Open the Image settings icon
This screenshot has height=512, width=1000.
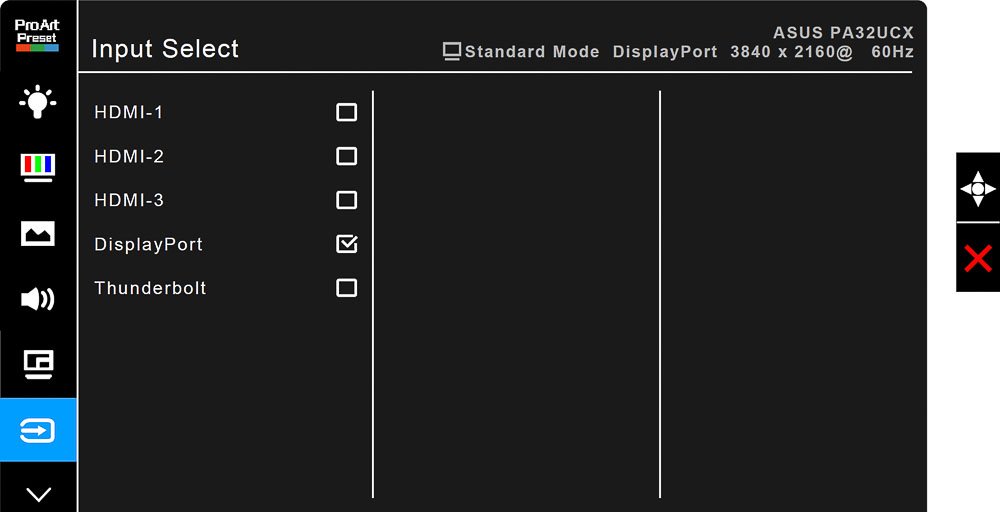pyautogui.click(x=38, y=234)
